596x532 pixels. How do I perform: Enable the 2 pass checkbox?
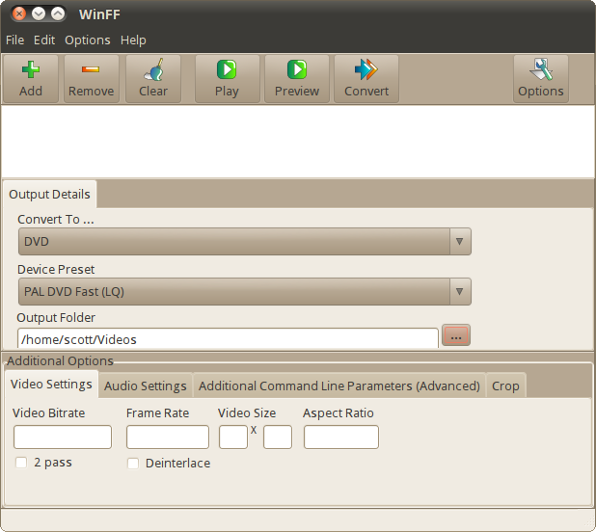[x=21, y=462]
